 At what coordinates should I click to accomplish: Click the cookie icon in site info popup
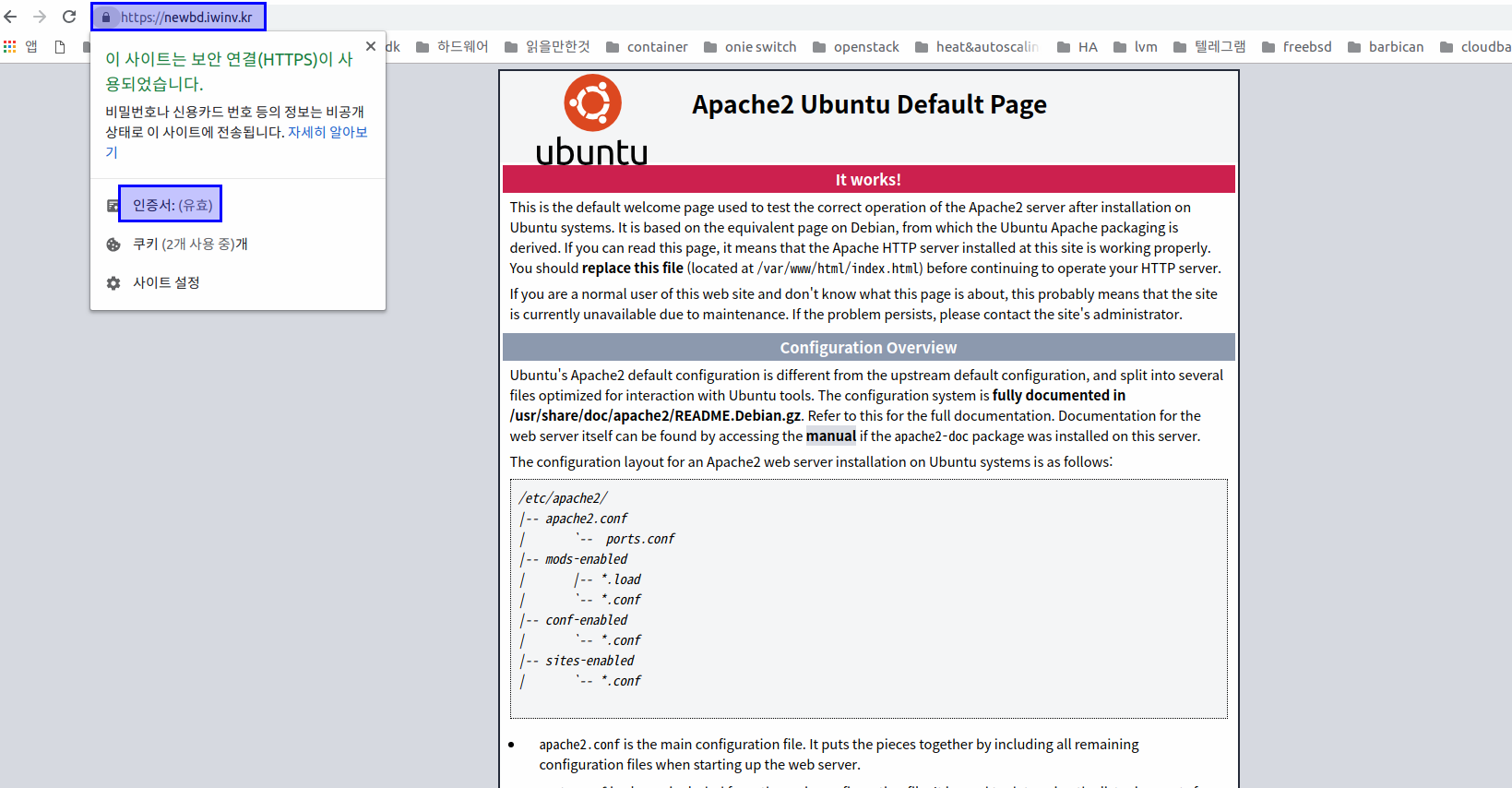pos(113,245)
